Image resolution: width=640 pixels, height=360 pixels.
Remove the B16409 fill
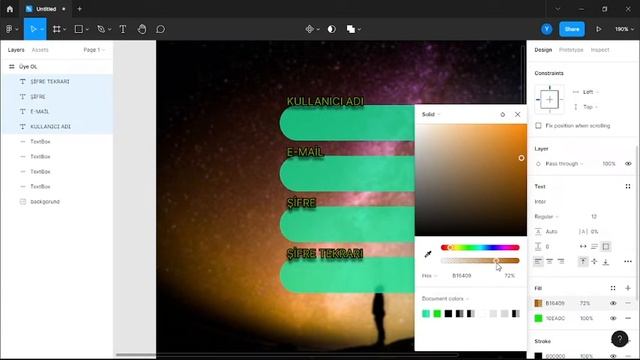[x=628, y=303]
